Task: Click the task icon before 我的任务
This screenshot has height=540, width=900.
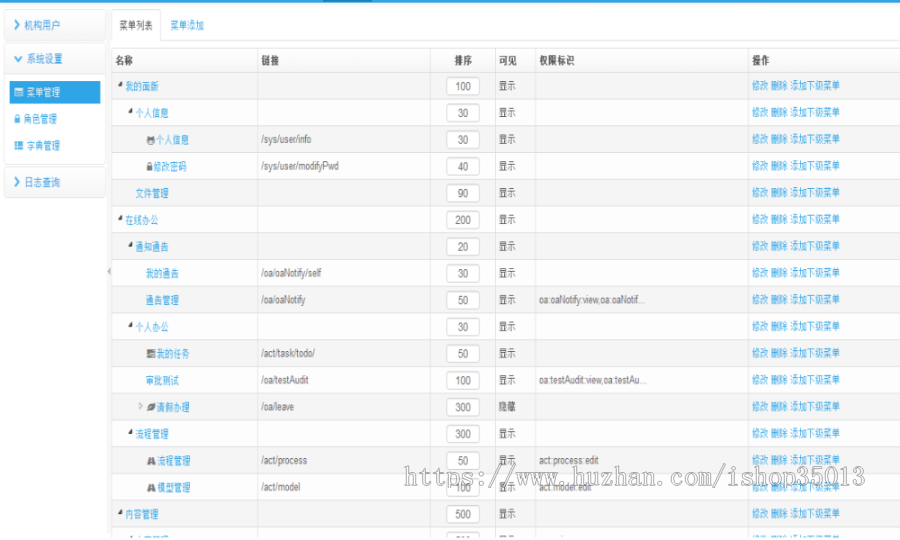Action: (150, 354)
